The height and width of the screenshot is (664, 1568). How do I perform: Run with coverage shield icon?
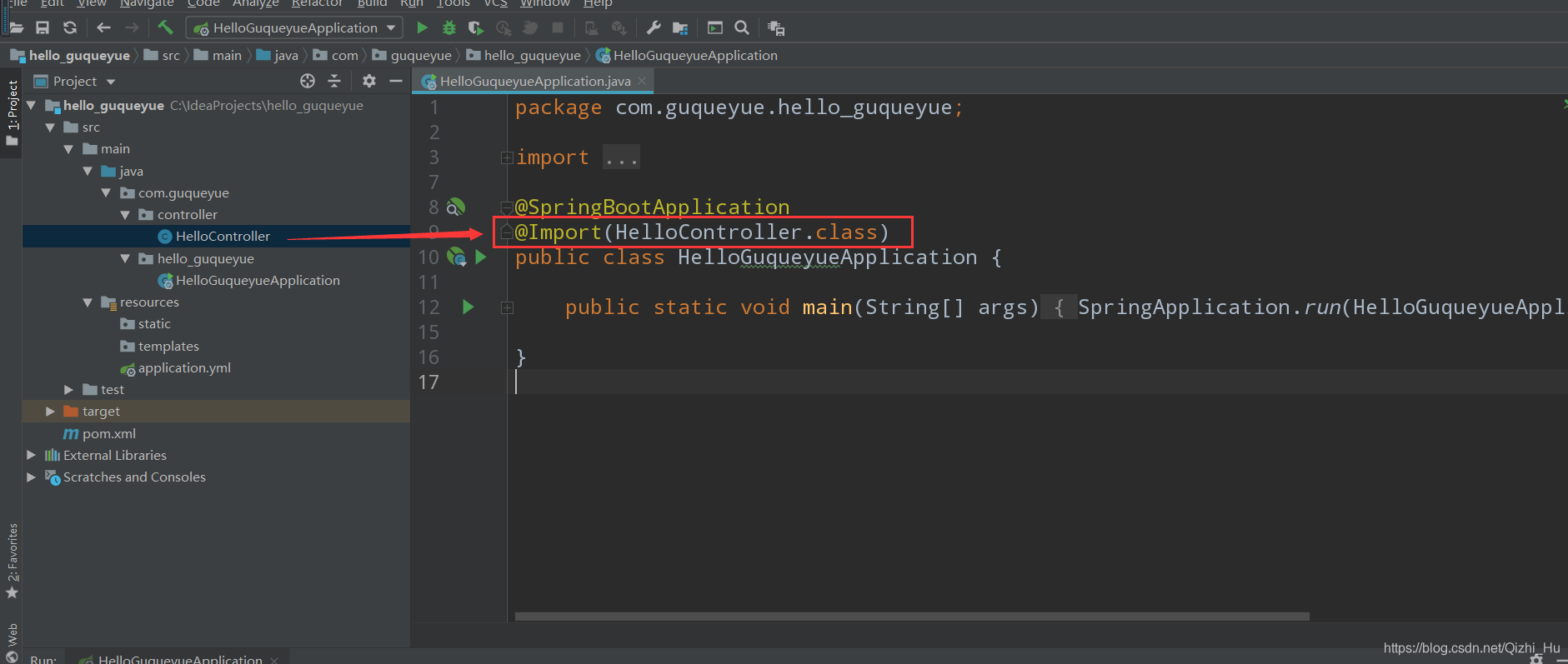(x=476, y=27)
